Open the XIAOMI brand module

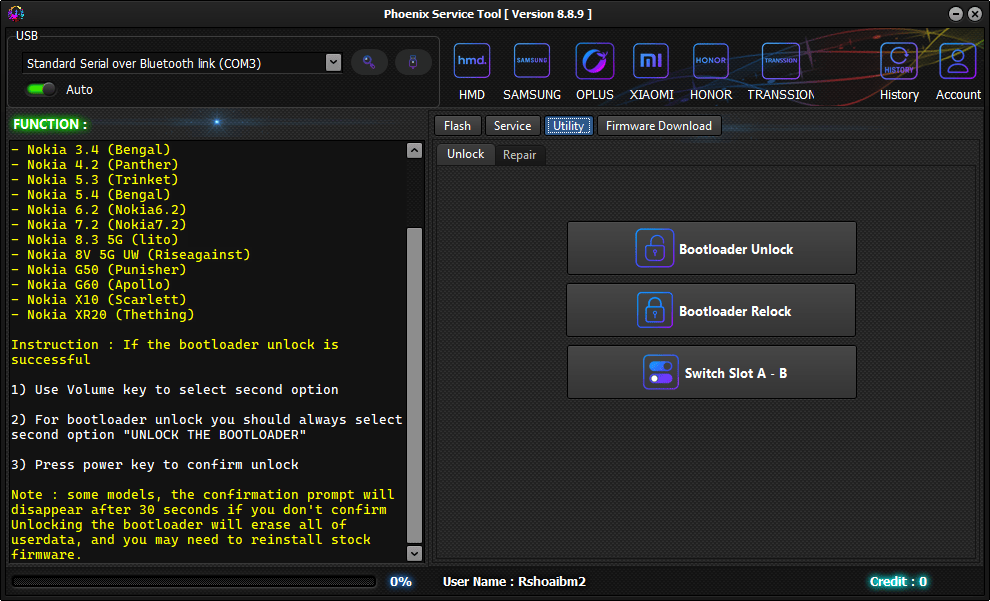click(x=651, y=61)
